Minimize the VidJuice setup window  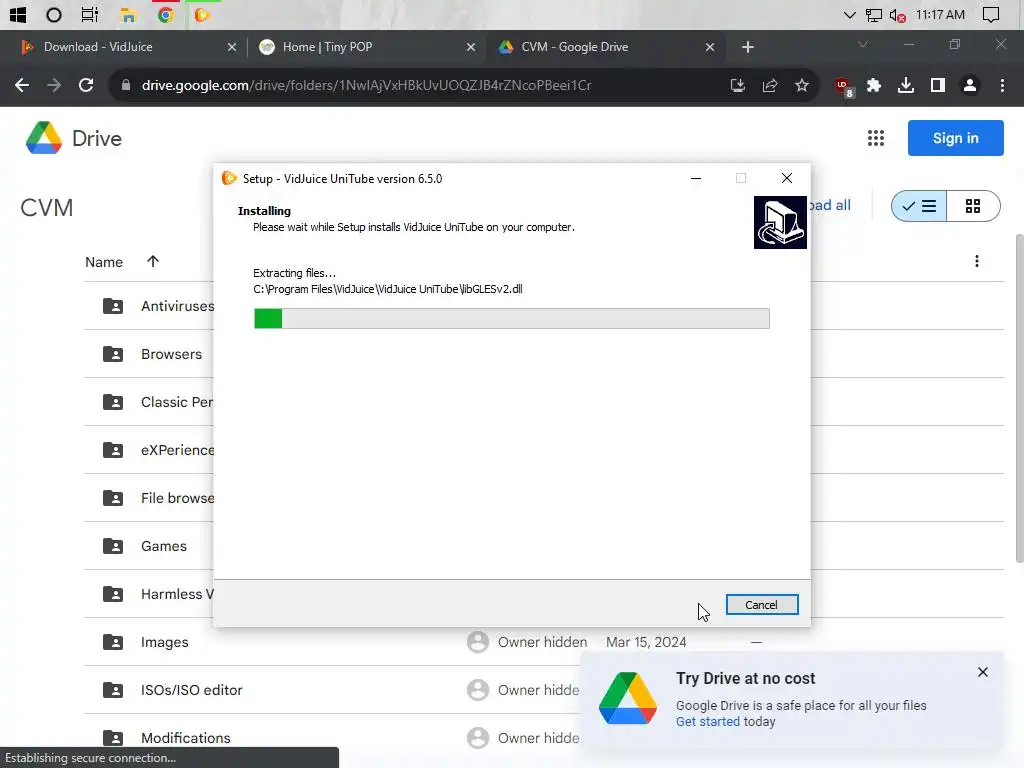pyautogui.click(x=696, y=178)
